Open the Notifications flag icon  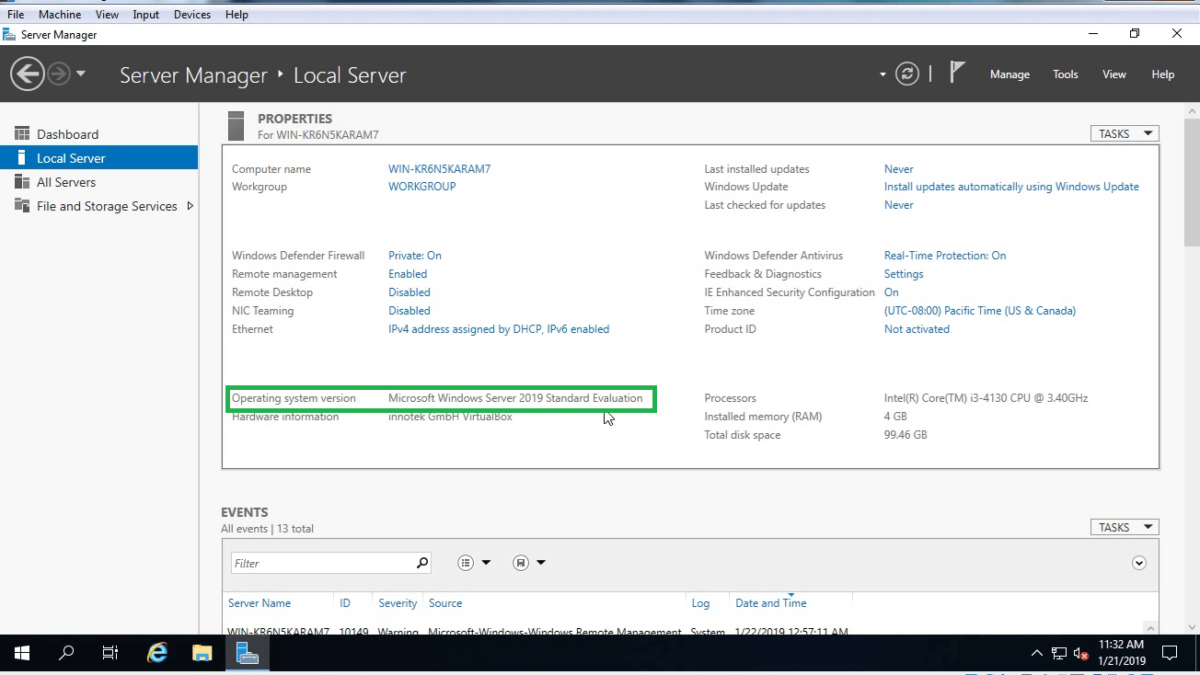click(x=957, y=72)
